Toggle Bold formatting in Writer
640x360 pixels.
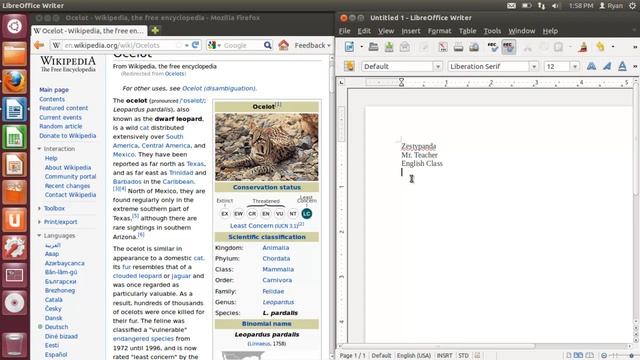point(591,66)
